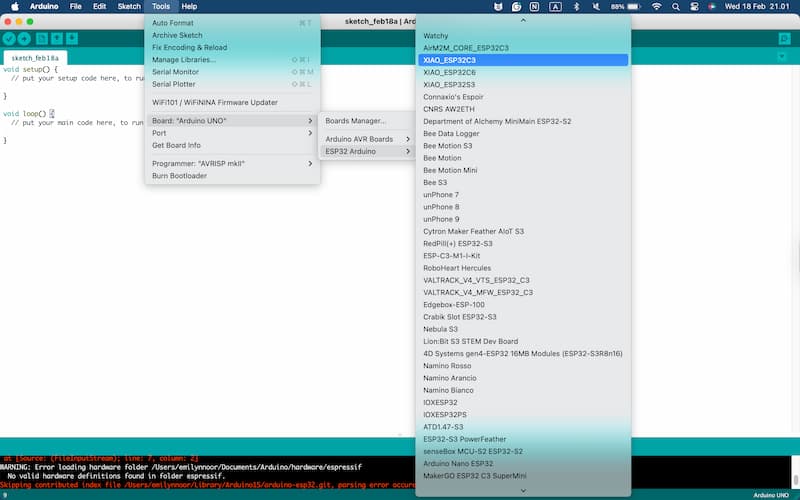
Task: Click scroll-down arrow at bottom of board list
Action: pyautogui.click(x=523, y=490)
